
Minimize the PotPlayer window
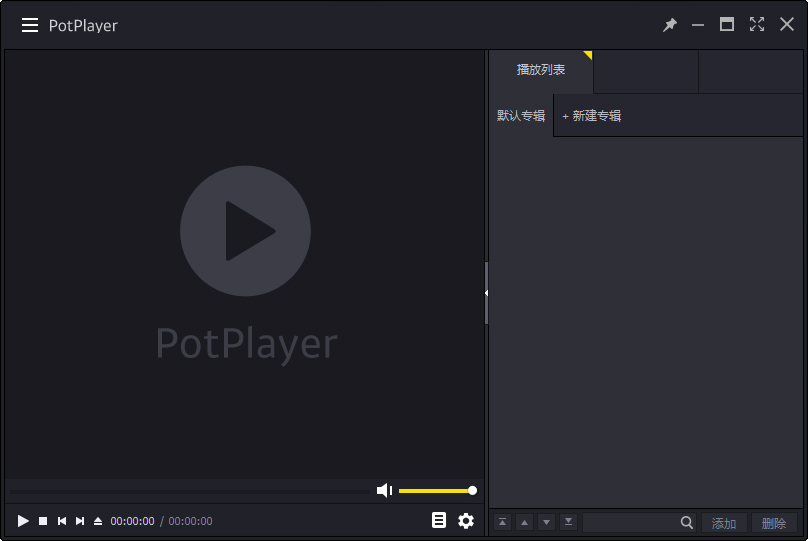point(698,25)
